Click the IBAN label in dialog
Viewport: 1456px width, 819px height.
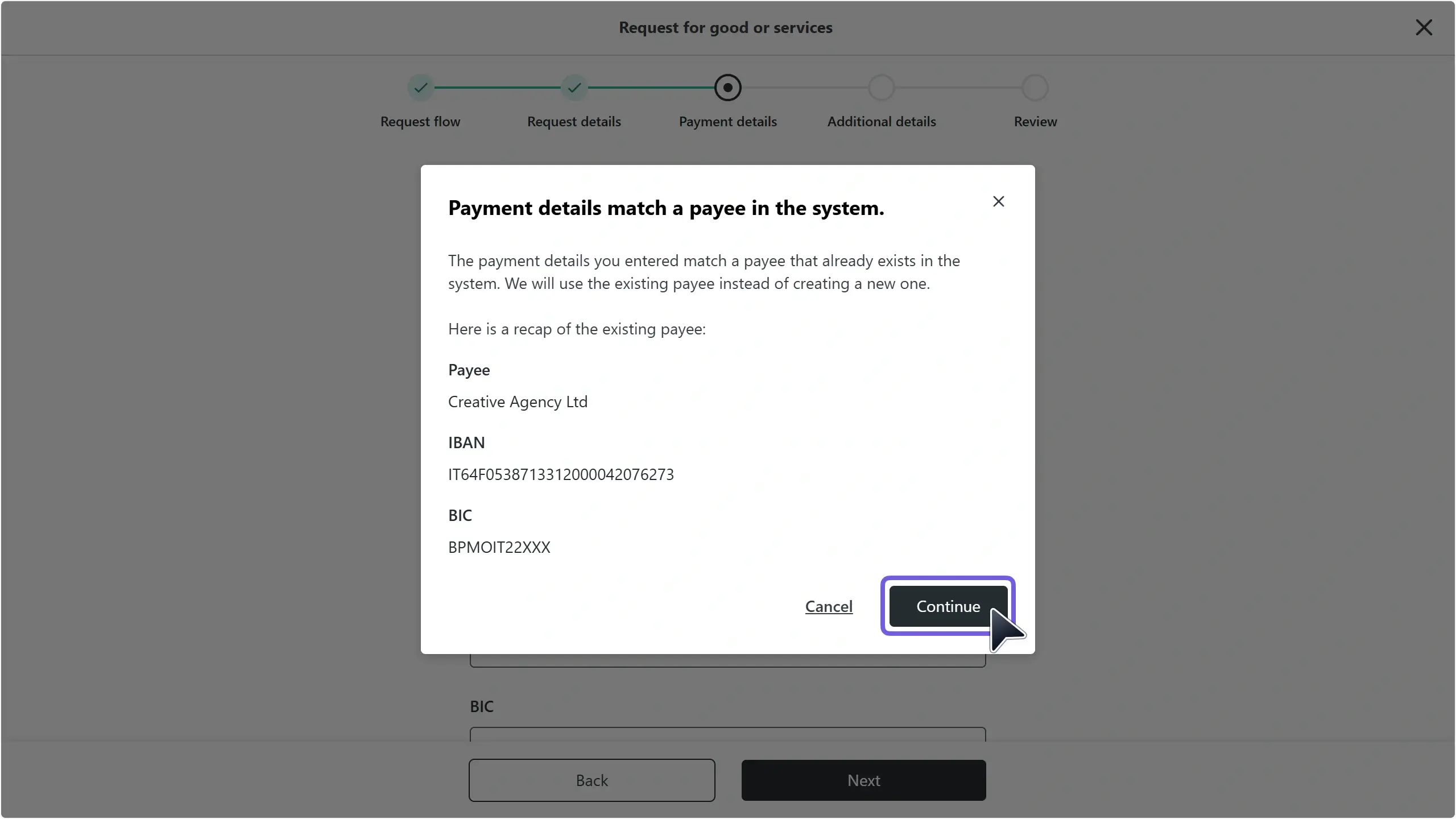466,442
